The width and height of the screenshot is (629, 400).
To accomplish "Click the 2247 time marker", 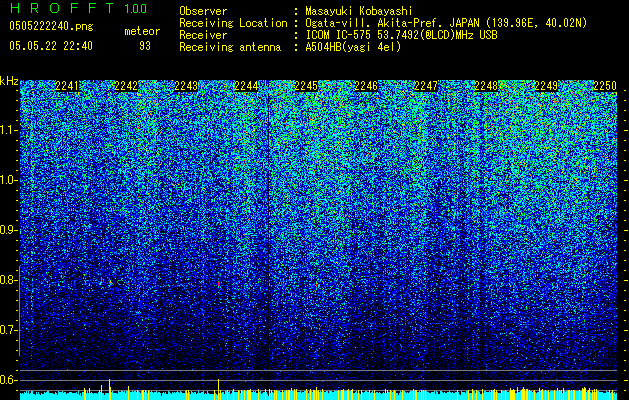I will point(426,86).
